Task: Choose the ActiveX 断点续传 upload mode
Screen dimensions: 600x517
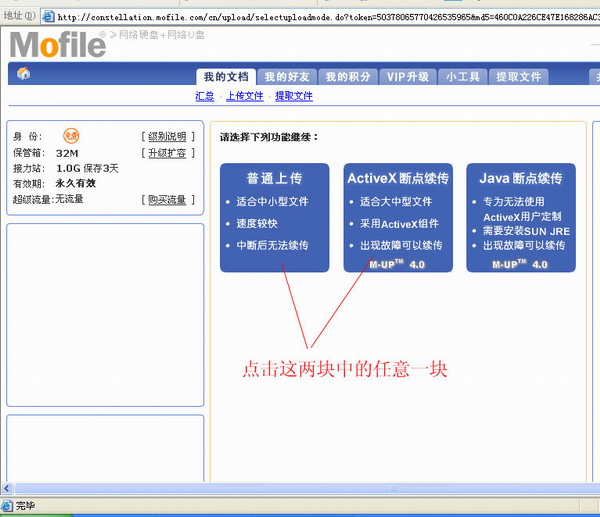Action: click(398, 217)
